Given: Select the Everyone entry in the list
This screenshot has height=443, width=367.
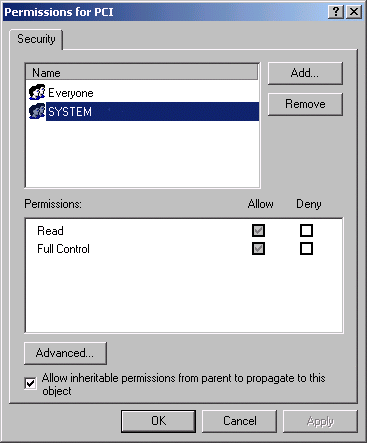Looking at the screenshot, I should (71, 93).
